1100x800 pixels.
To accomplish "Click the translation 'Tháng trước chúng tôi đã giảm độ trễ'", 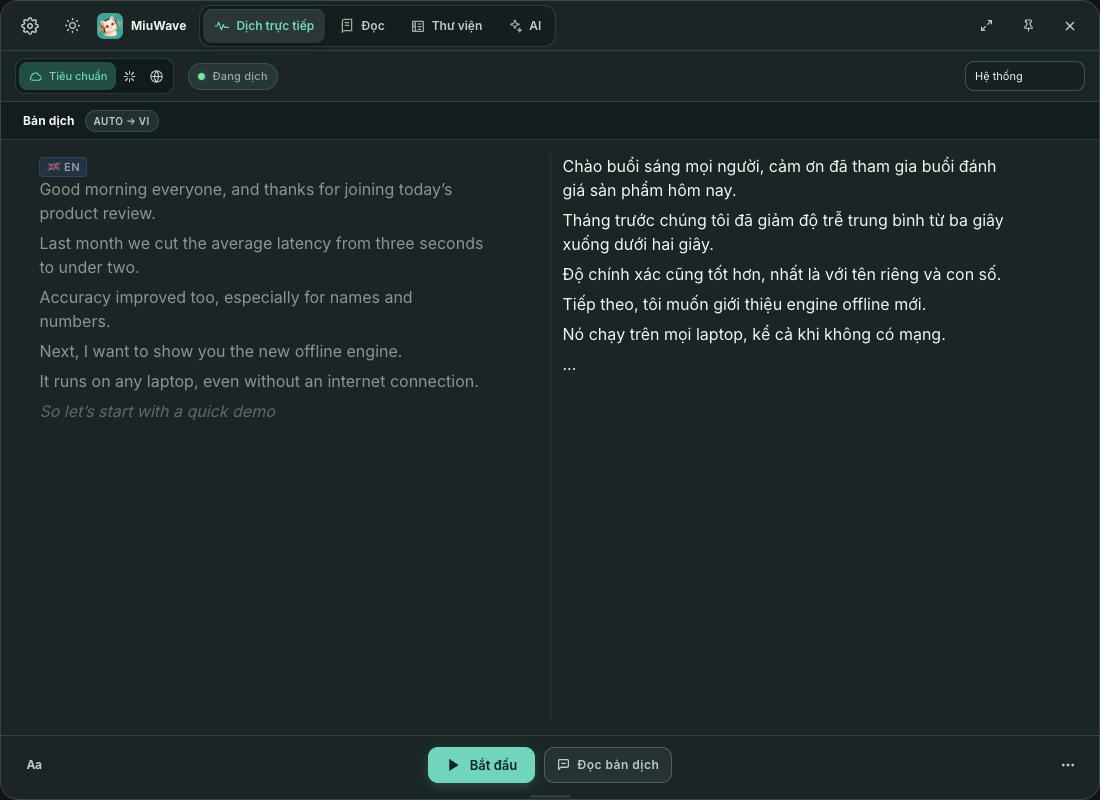I will [783, 232].
